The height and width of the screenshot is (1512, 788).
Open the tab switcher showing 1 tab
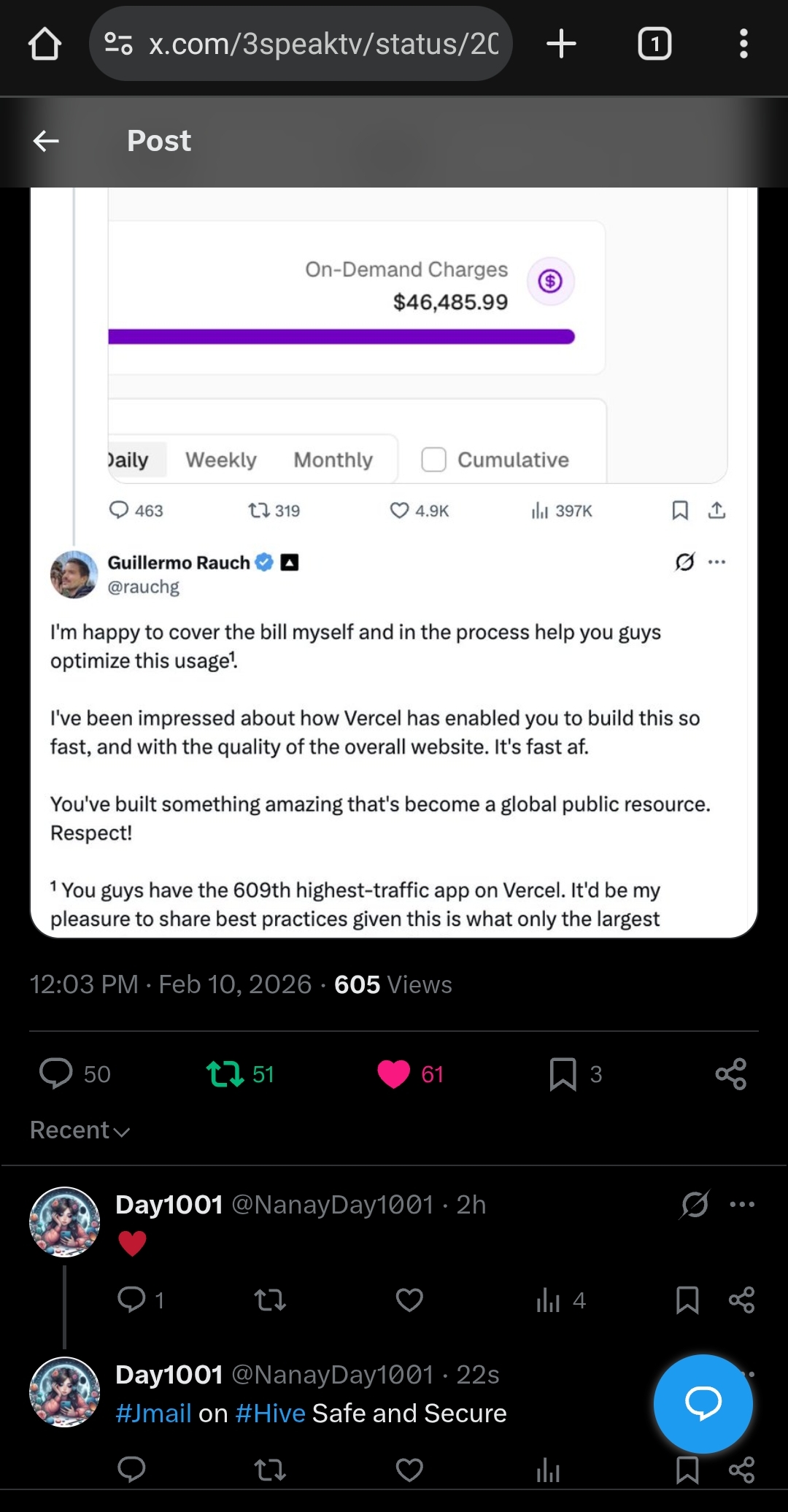pos(654,44)
